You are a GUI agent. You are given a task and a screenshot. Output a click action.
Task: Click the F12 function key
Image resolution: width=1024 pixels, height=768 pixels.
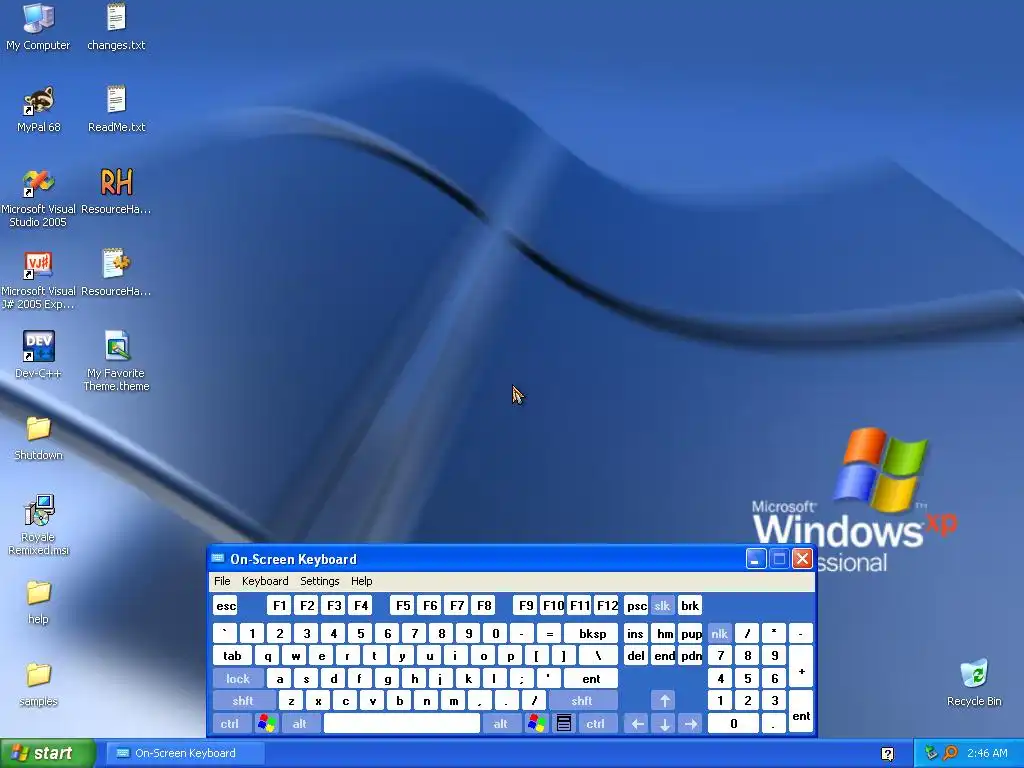point(607,605)
